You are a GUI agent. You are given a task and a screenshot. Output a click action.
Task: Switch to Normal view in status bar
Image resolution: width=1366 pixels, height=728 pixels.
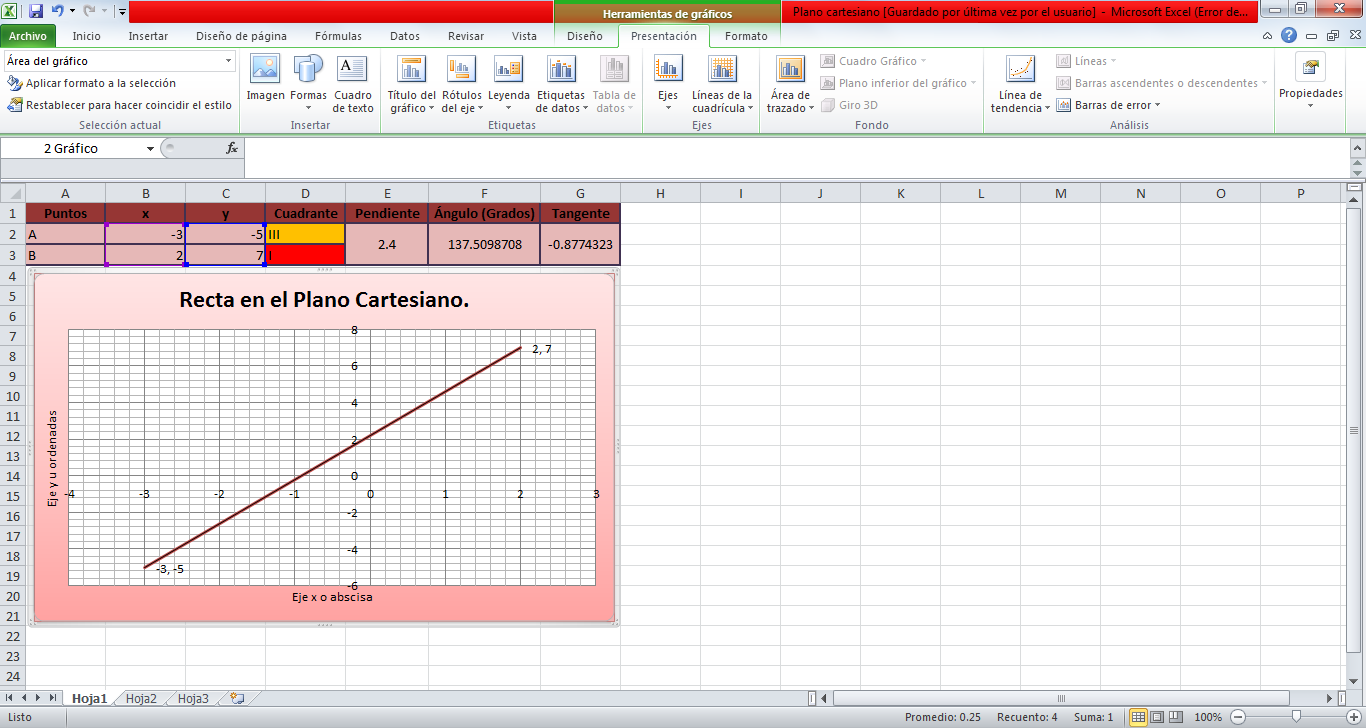(x=1138, y=716)
